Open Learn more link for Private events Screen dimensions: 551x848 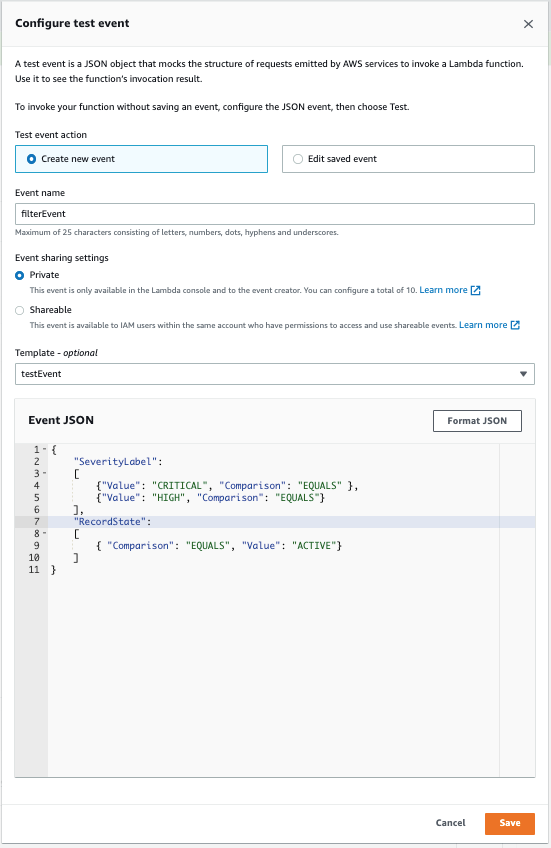tap(443, 290)
